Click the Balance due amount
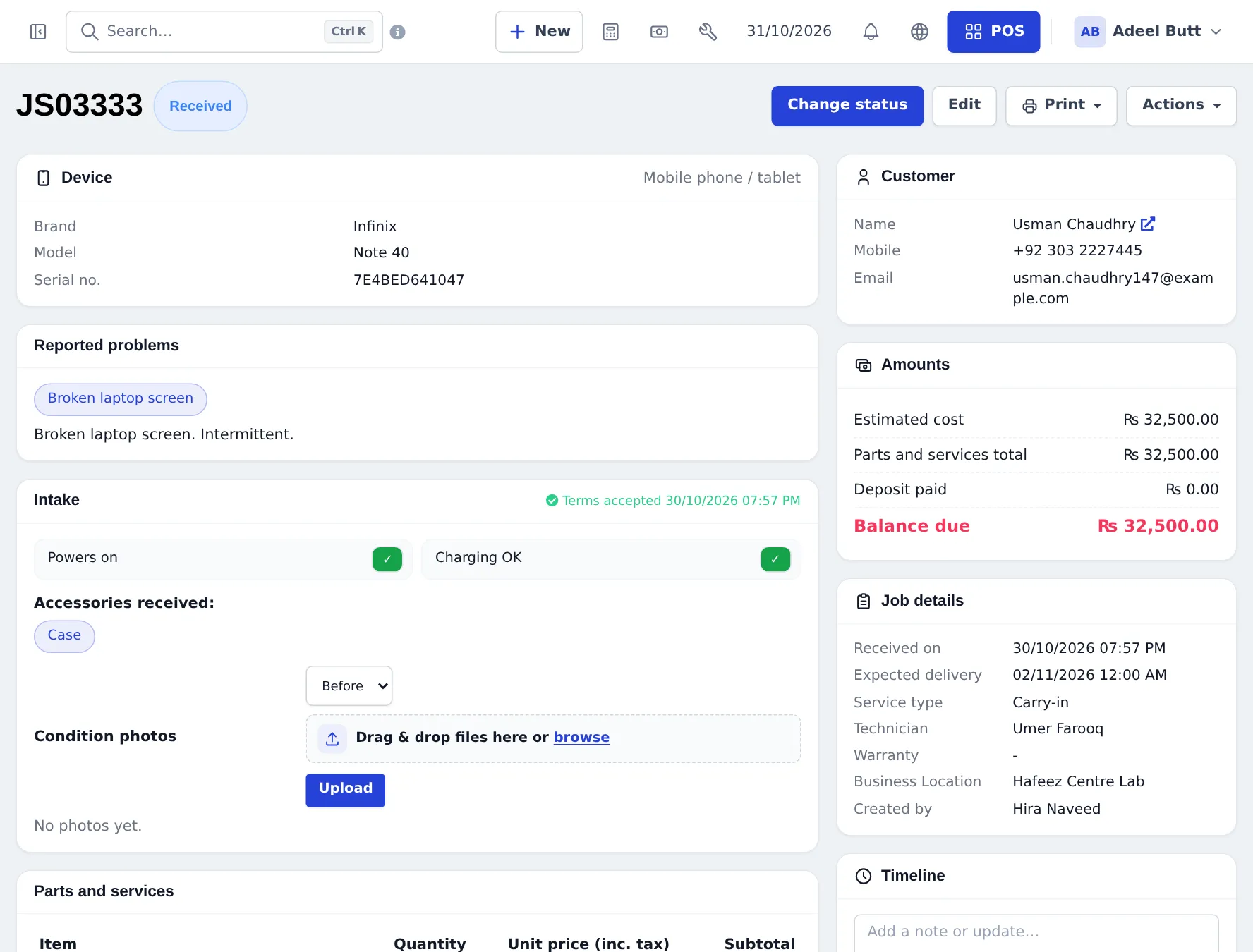1253x952 pixels. click(1158, 526)
